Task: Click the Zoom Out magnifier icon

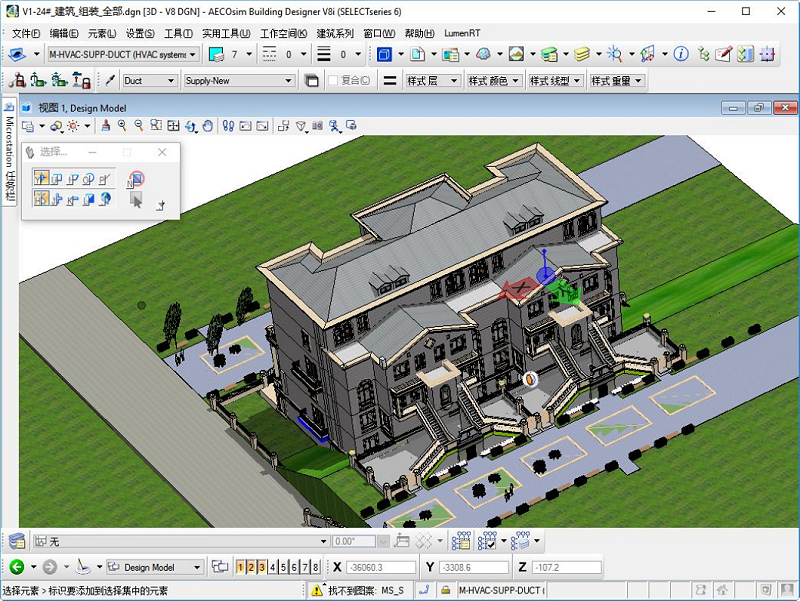Action: click(139, 126)
